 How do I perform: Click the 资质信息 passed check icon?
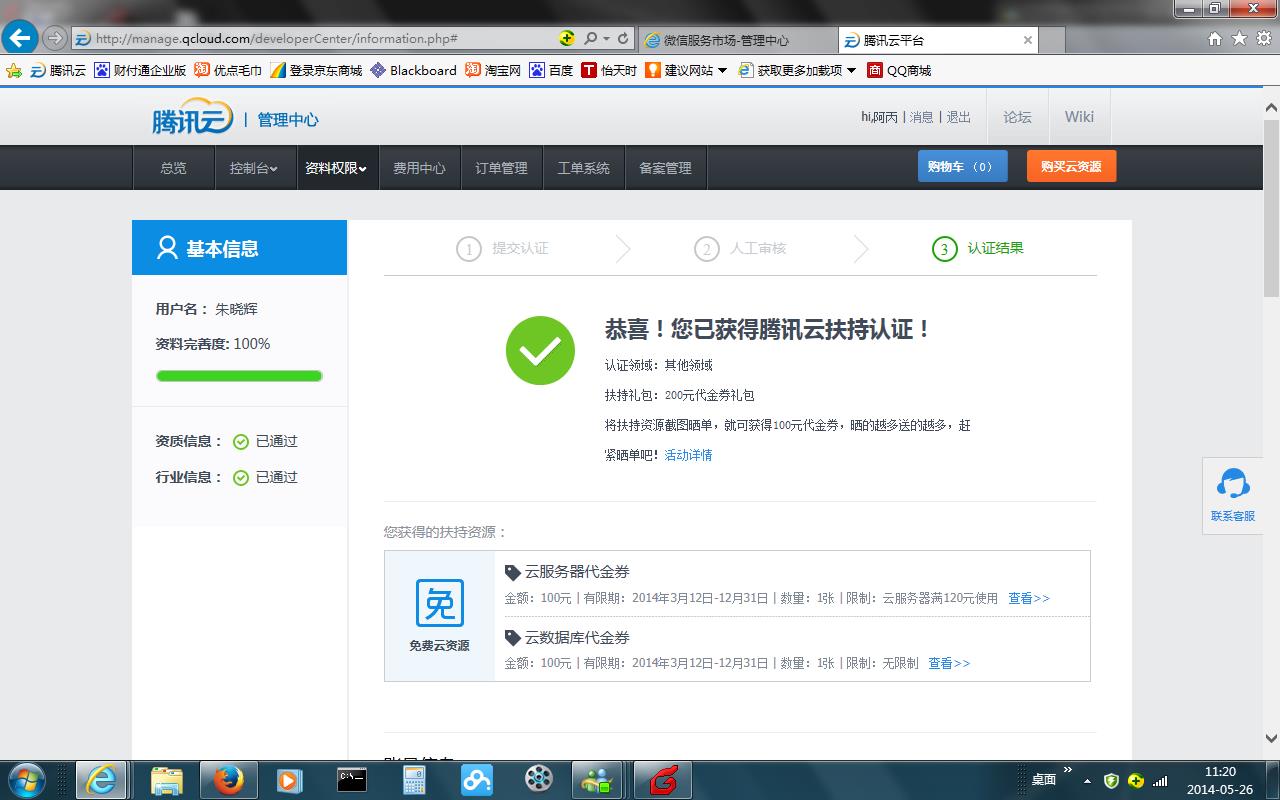(x=241, y=442)
